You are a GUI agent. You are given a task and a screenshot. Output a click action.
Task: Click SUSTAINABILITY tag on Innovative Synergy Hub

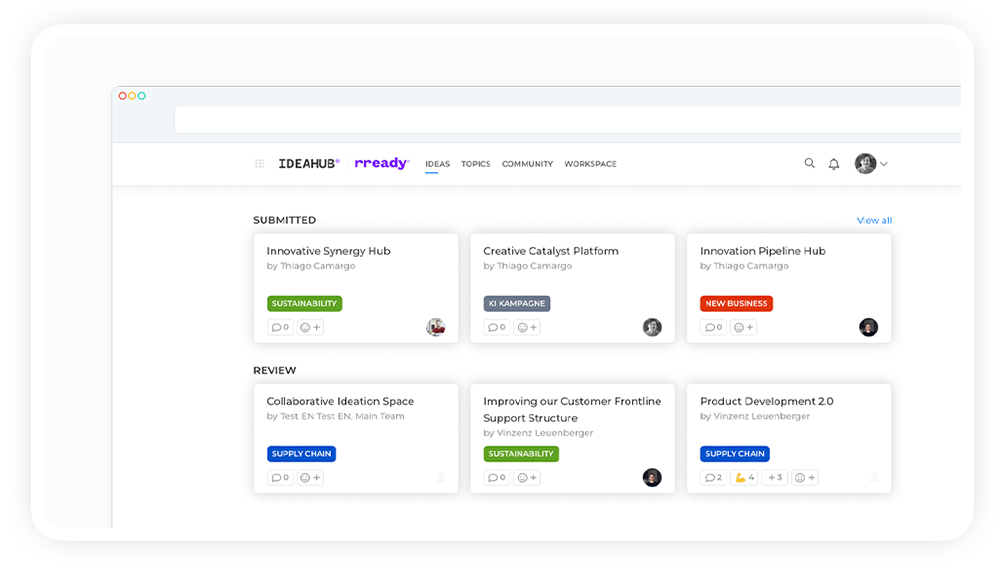tap(305, 303)
